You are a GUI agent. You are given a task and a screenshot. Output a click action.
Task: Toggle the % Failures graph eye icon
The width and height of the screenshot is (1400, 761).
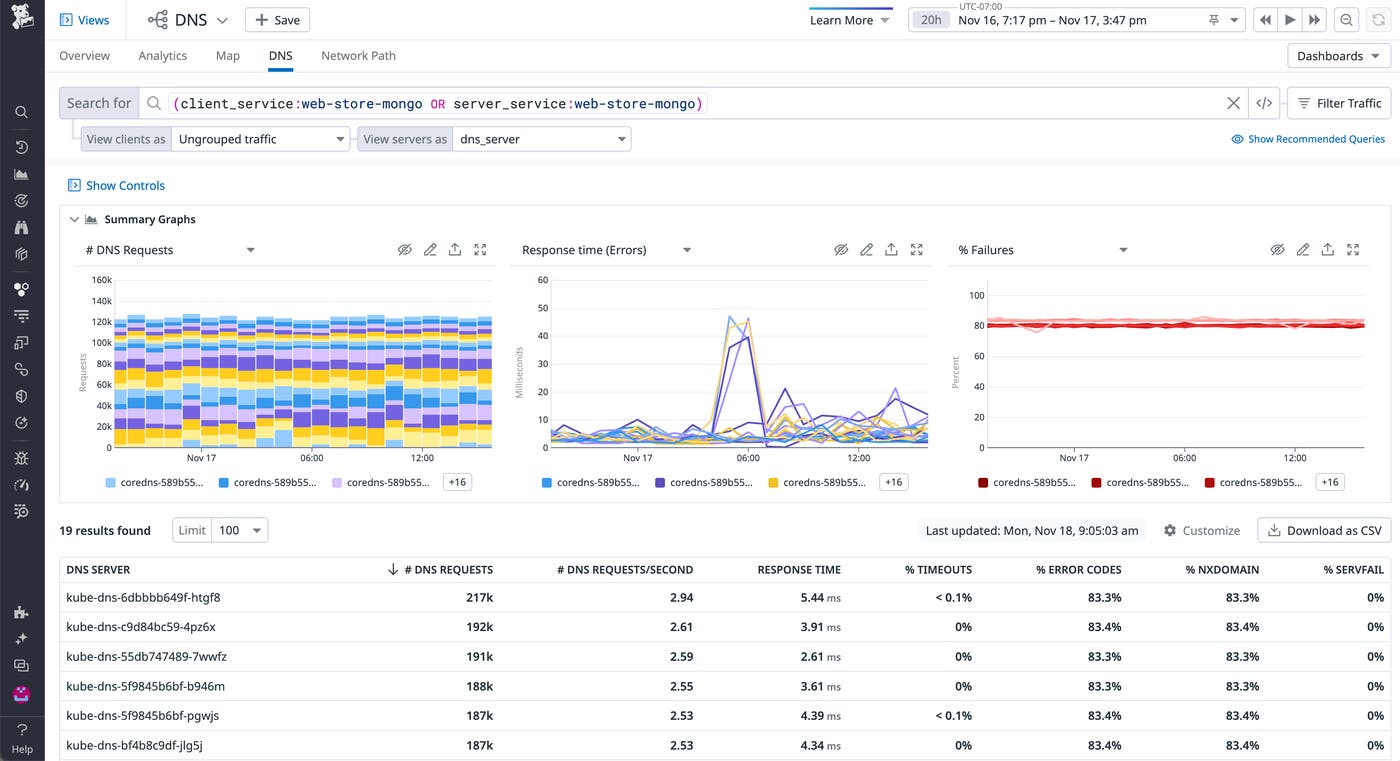(1277, 250)
